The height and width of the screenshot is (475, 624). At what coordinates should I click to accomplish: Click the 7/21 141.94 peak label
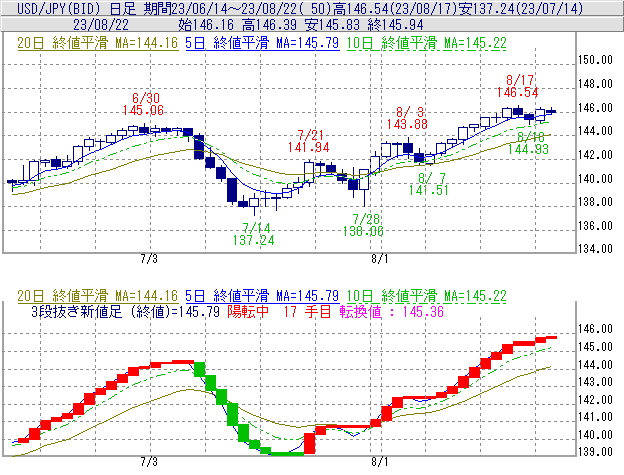point(309,141)
